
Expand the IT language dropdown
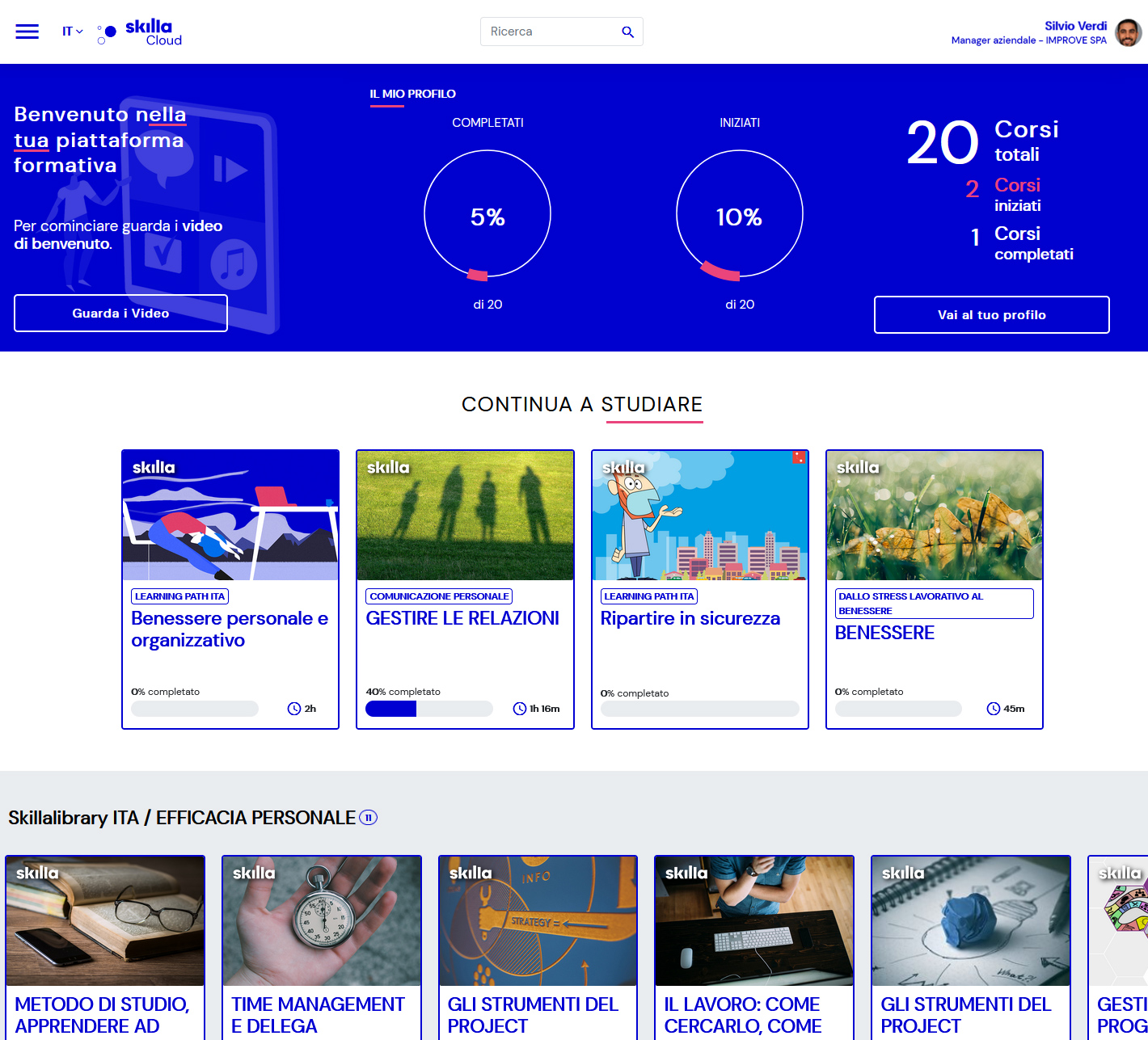72,32
